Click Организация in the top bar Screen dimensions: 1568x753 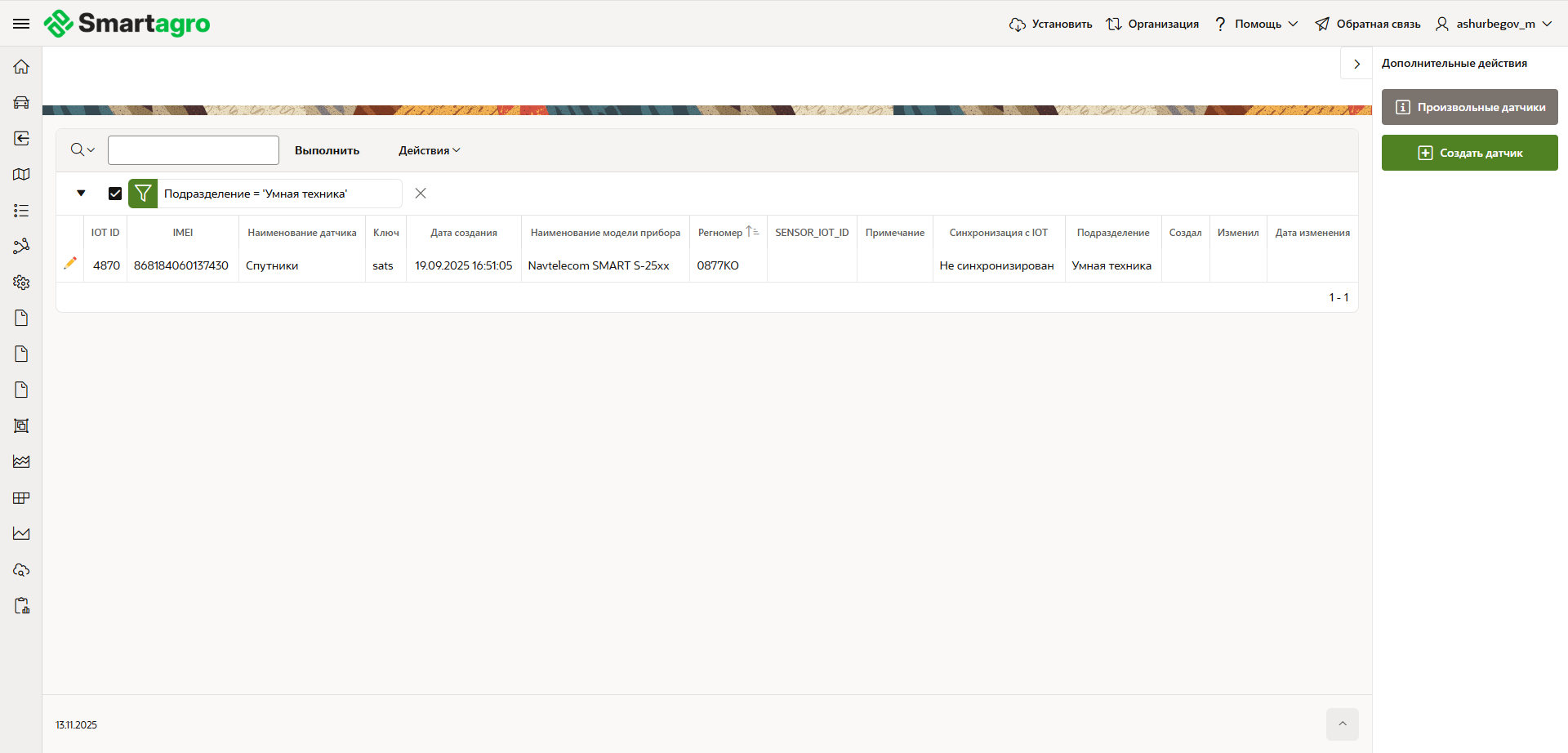click(x=1152, y=24)
